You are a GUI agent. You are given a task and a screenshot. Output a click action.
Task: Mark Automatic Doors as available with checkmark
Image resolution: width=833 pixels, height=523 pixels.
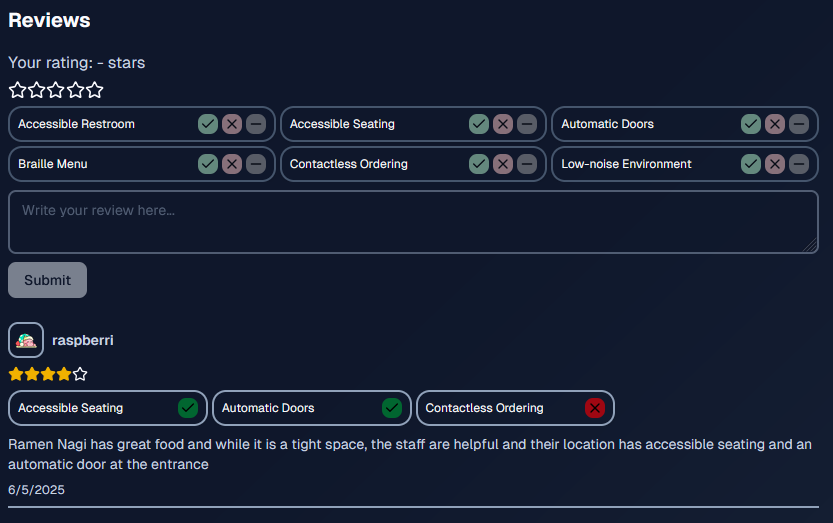pyautogui.click(x=751, y=124)
